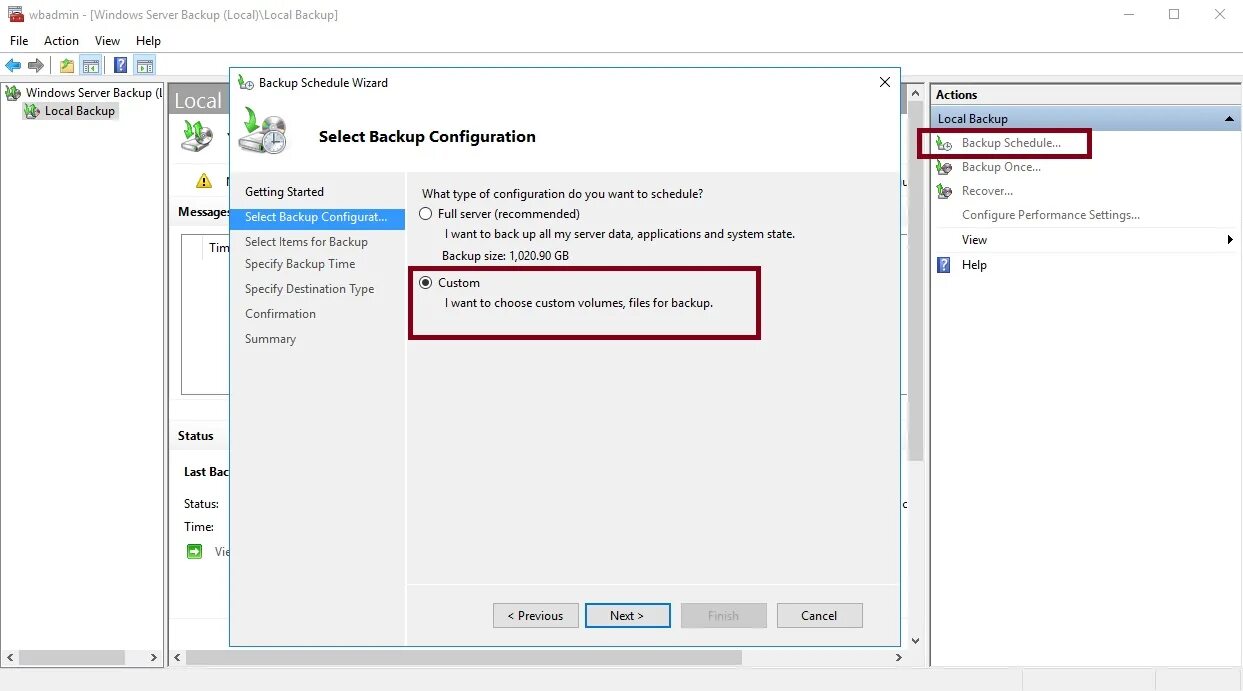This screenshot has height=691, width=1243.
Task: Click right scroll arrow of console tree pane
Action: (x=154, y=658)
